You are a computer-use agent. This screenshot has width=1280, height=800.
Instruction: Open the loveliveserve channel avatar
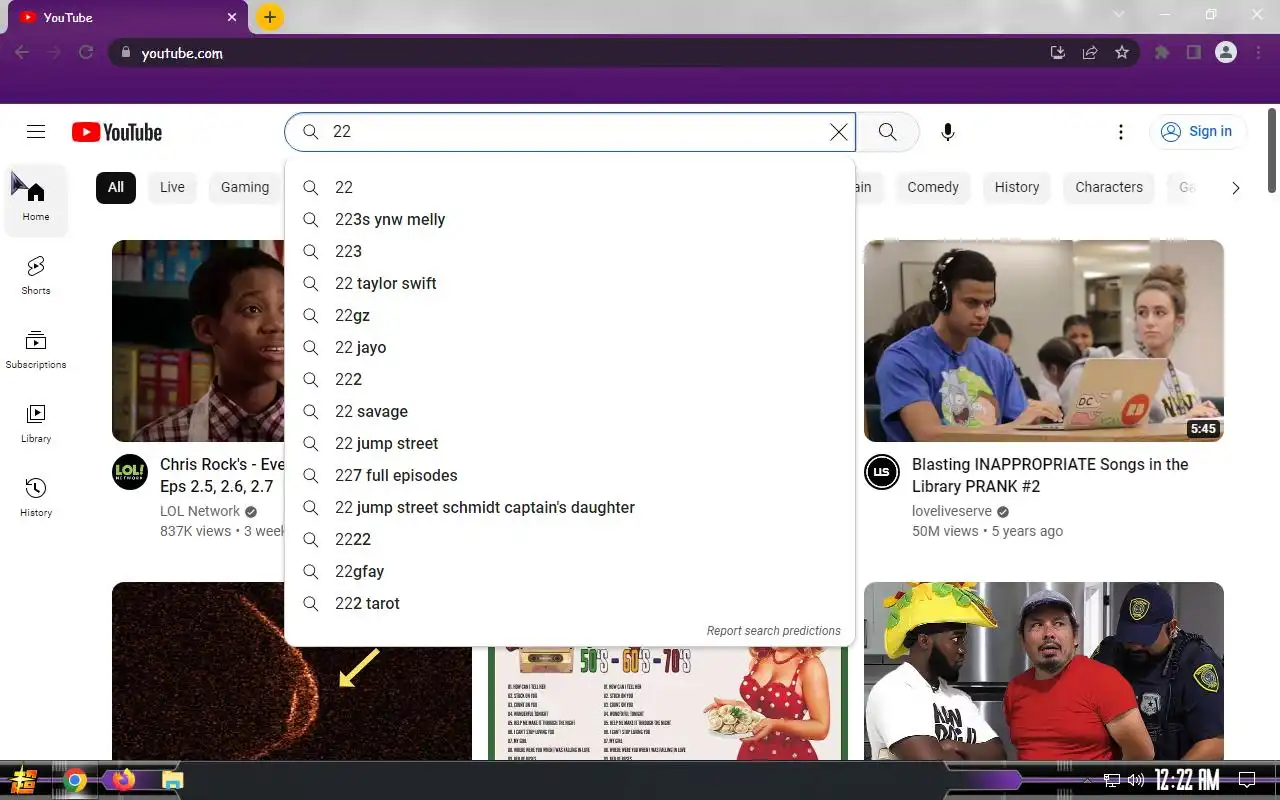coord(882,472)
